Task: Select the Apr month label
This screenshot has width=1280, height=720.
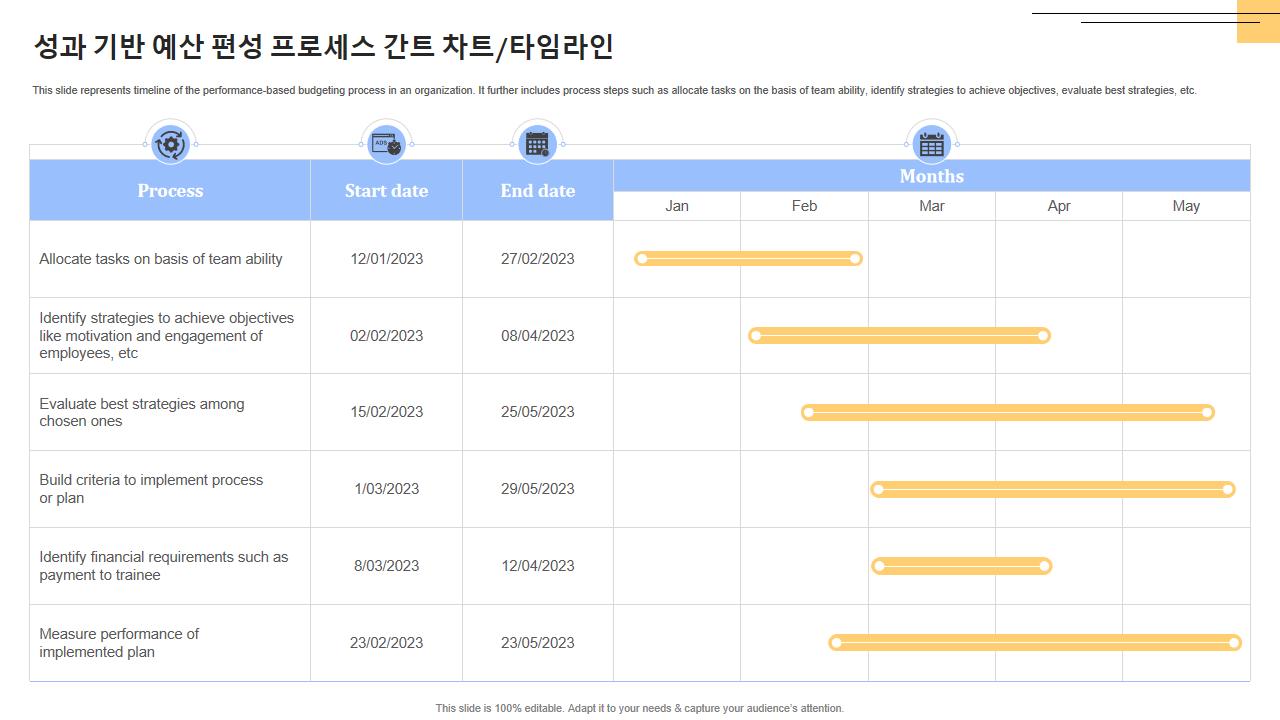Action: (x=1059, y=206)
